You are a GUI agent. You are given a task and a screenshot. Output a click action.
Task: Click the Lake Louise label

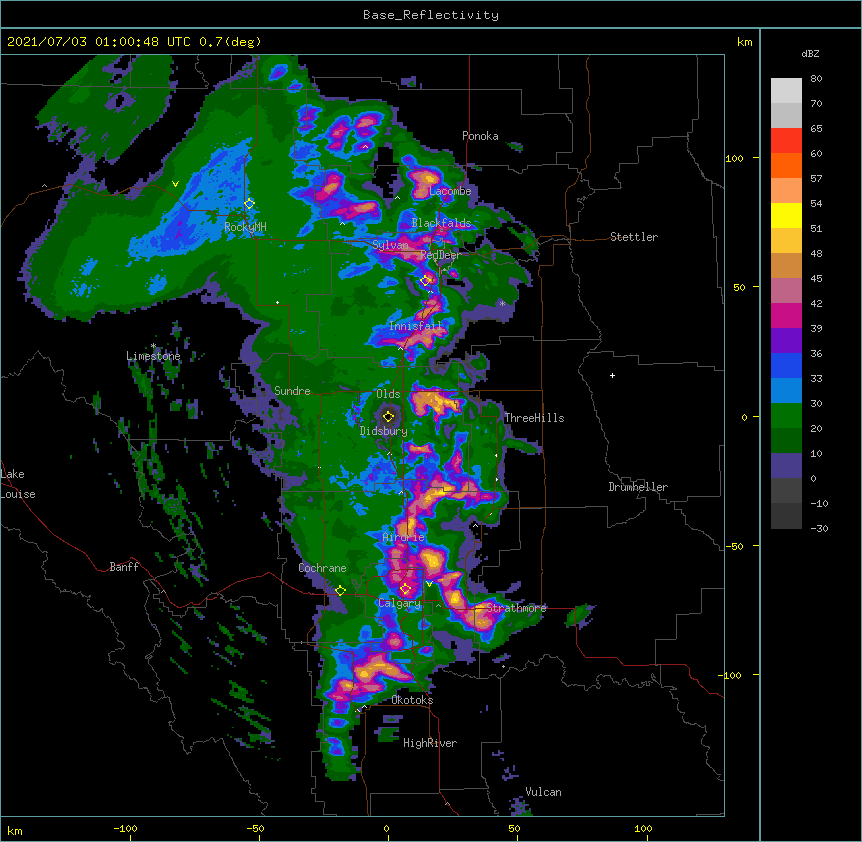18,484
